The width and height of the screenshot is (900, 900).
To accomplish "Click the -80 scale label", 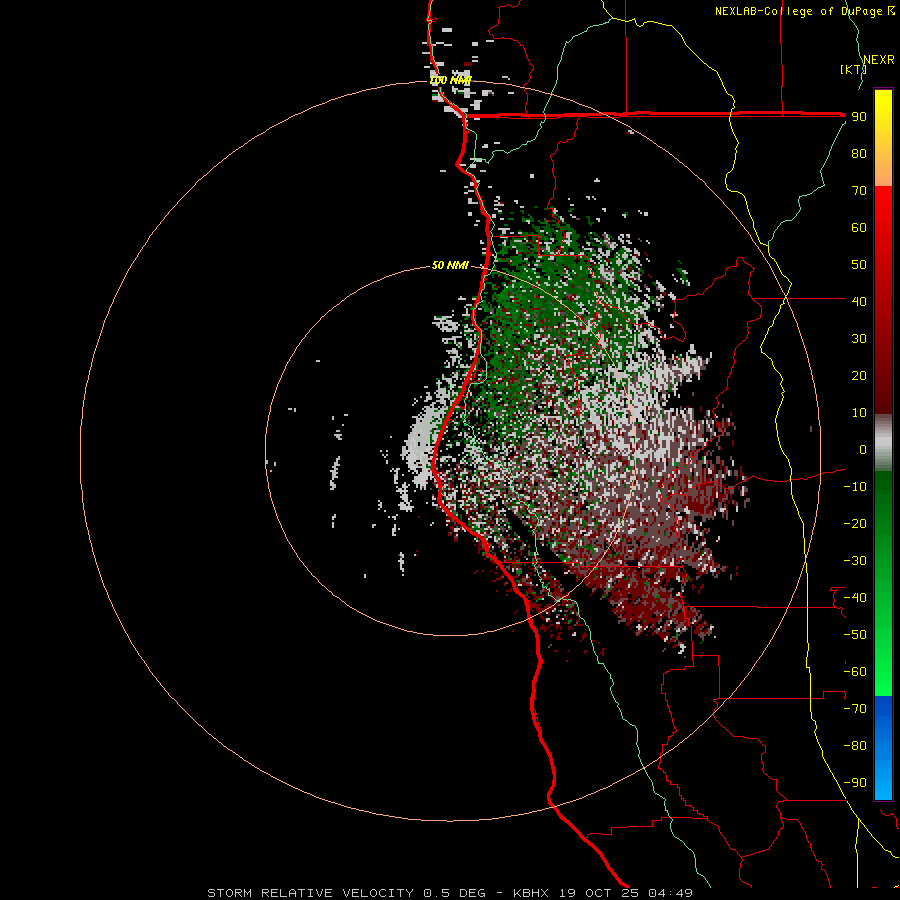I will click(855, 746).
